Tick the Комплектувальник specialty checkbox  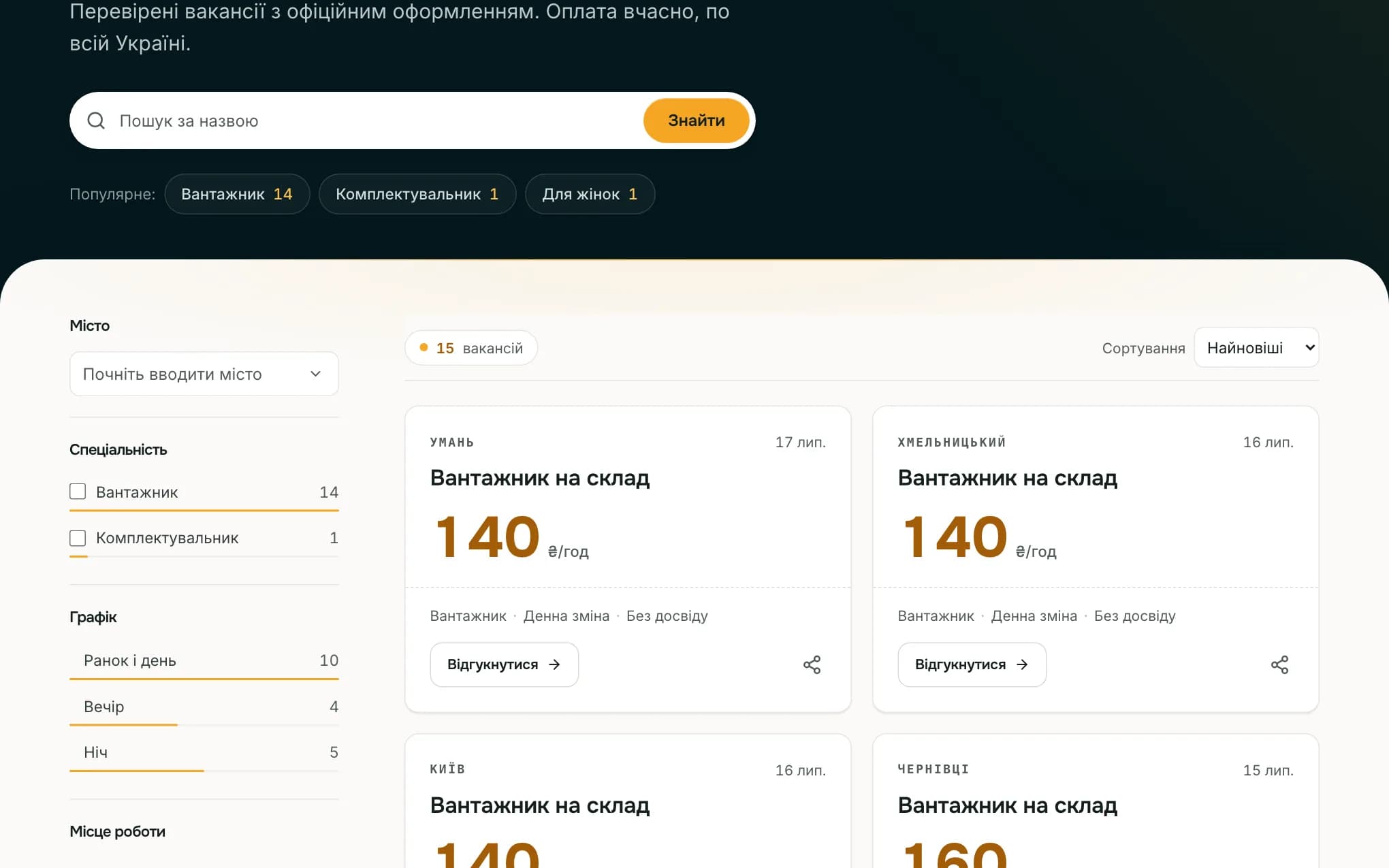click(78, 538)
